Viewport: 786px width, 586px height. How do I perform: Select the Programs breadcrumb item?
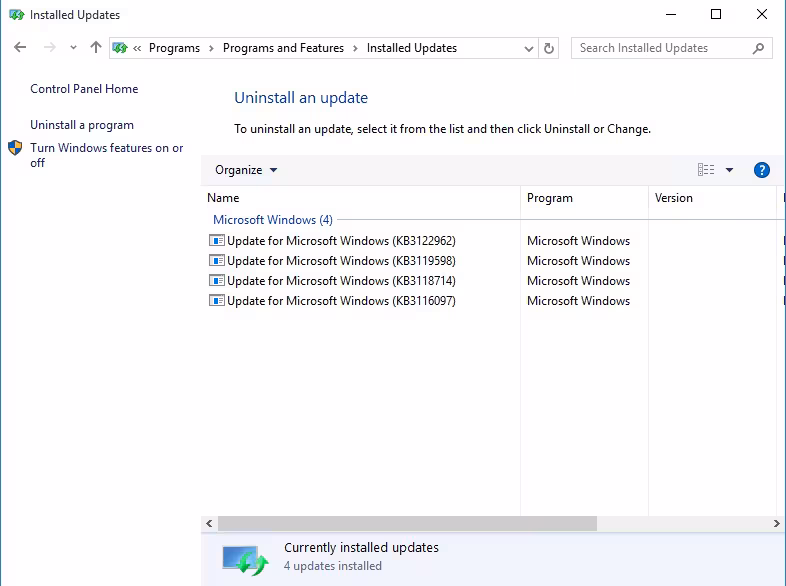pyautogui.click(x=174, y=48)
